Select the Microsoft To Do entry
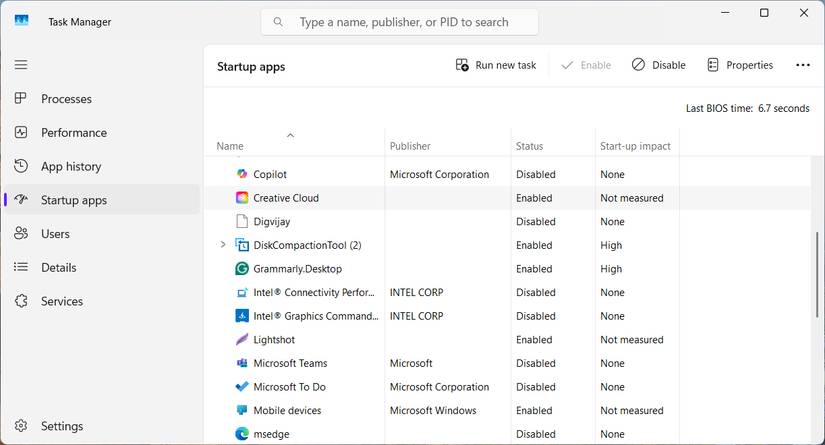The height and width of the screenshot is (445, 825). pos(289,387)
